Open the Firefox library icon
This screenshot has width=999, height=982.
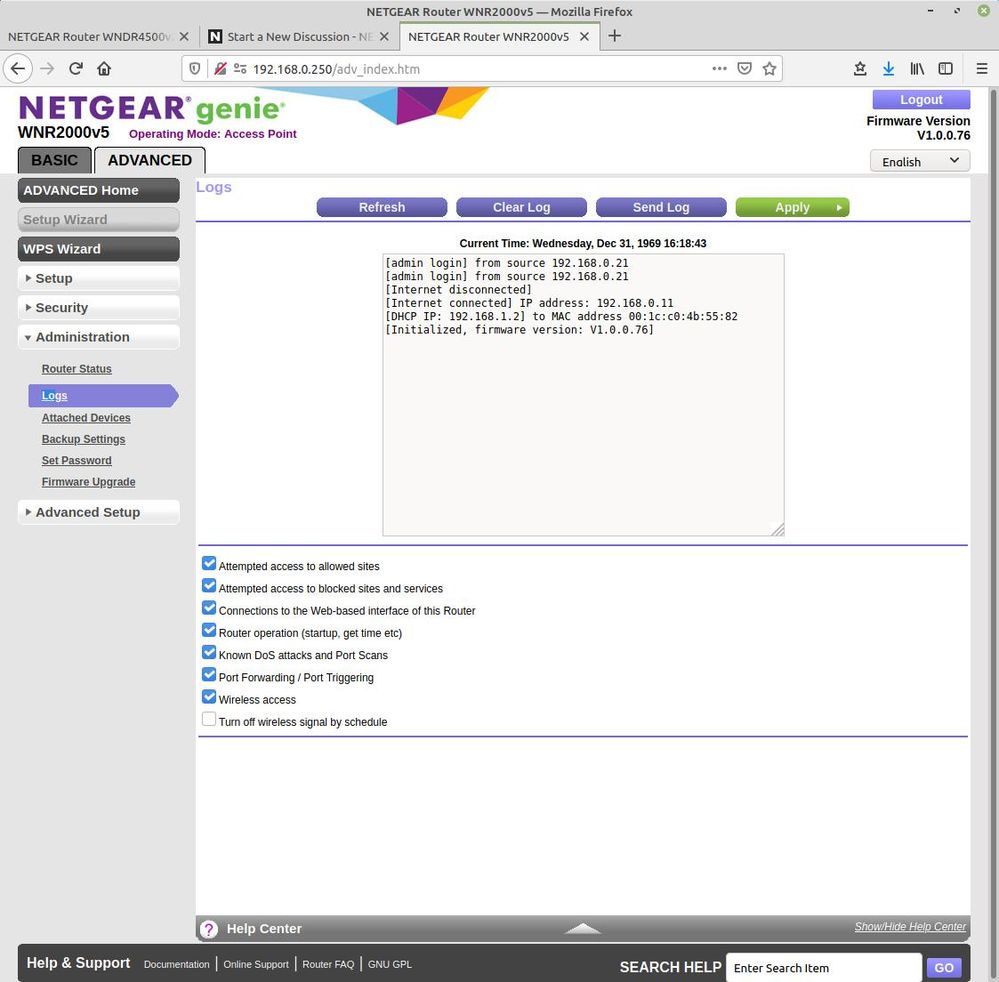[x=916, y=69]
